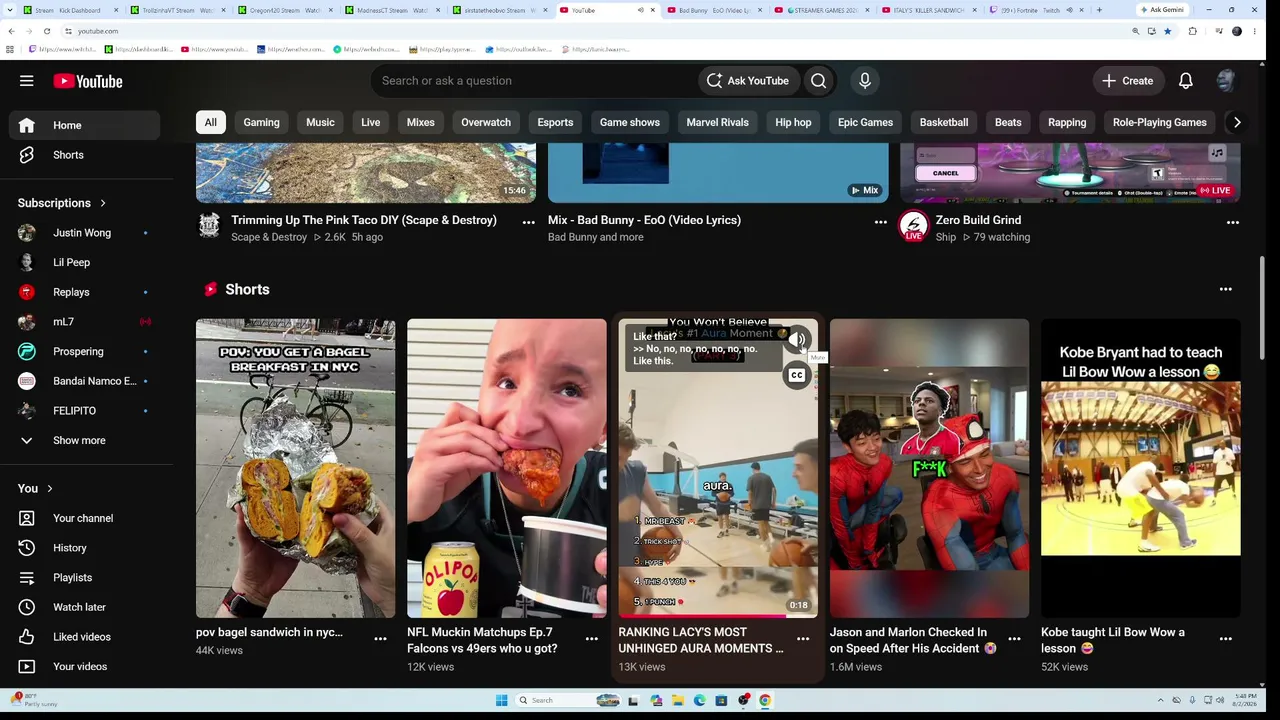Open the Shorts page in sidebar
This screenshot has height=720, width=1280.
pyautogui.click(x=85, y=155)
